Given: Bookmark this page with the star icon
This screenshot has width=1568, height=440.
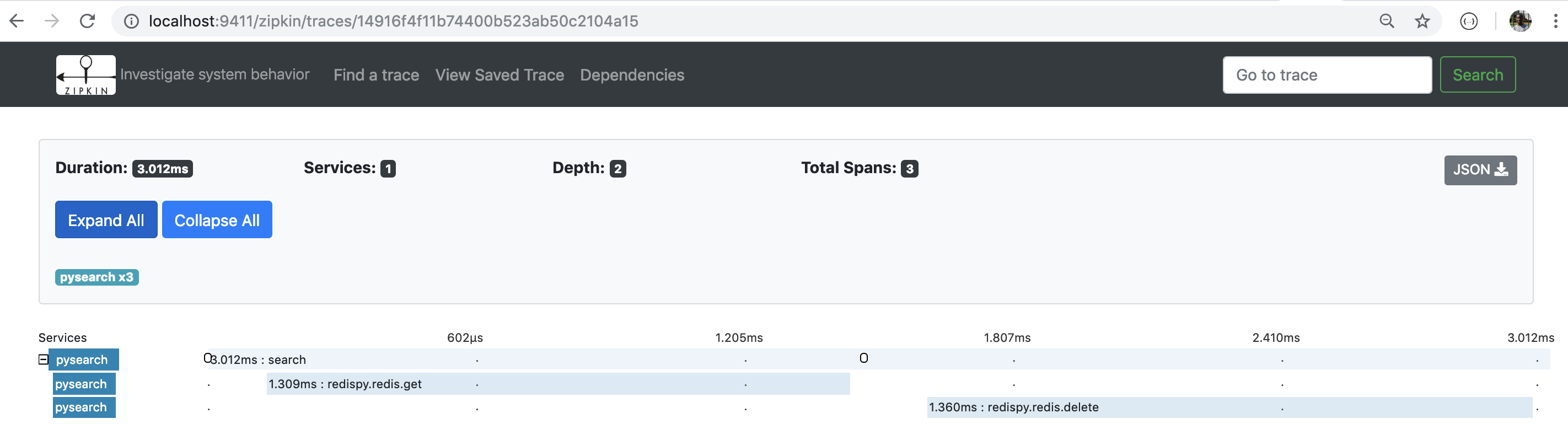Looking at the screenshot, I should pos(1422,22).
